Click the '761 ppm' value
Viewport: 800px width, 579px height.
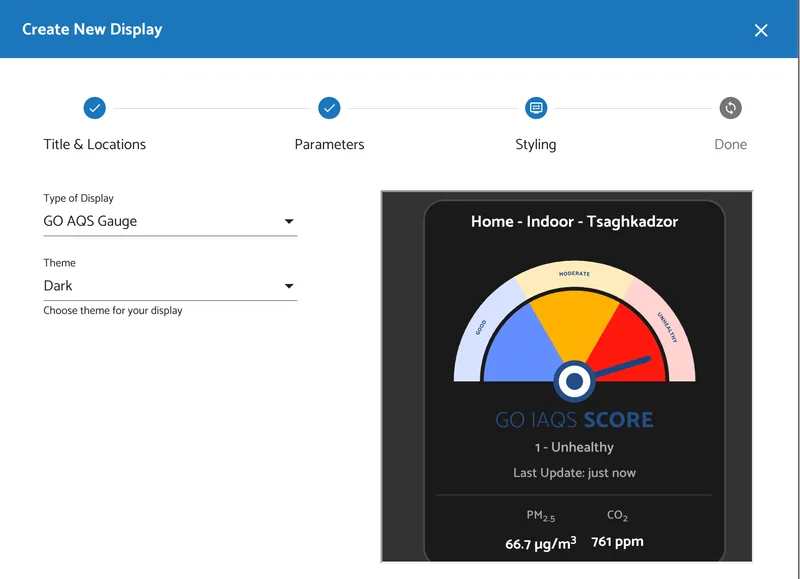pos(617,542)
